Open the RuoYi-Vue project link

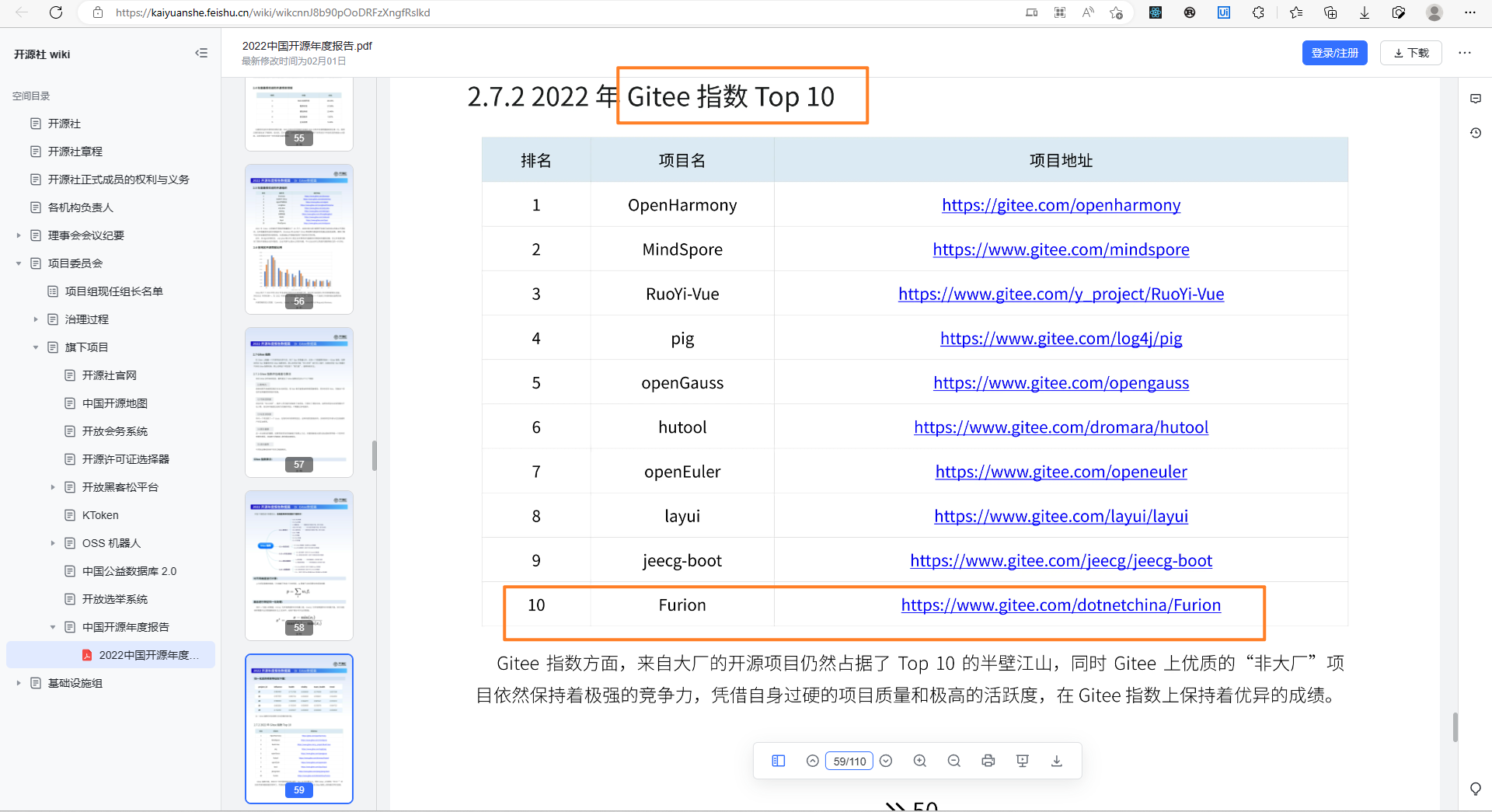(x=1061, y=294)
